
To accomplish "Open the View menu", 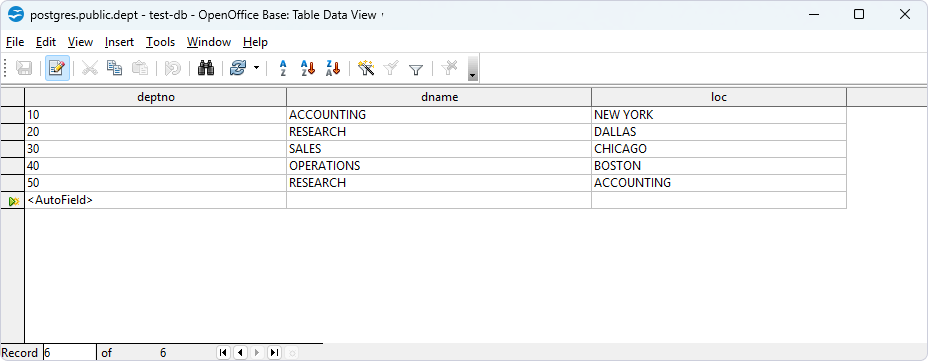I will pos(80,42).
